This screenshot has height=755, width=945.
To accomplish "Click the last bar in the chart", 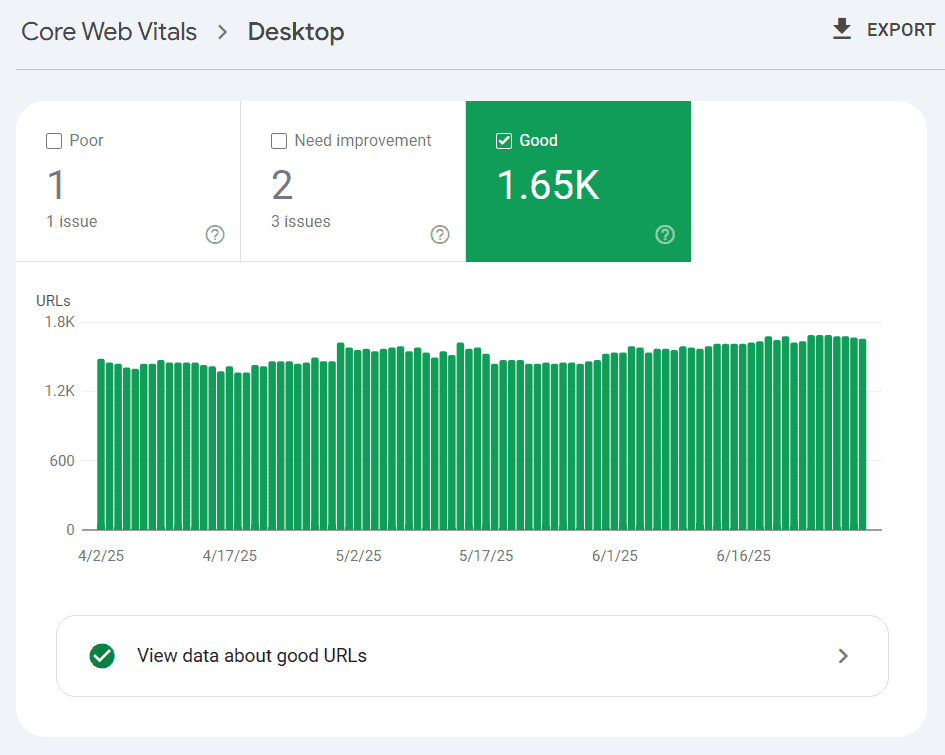I will pos(862,434).
